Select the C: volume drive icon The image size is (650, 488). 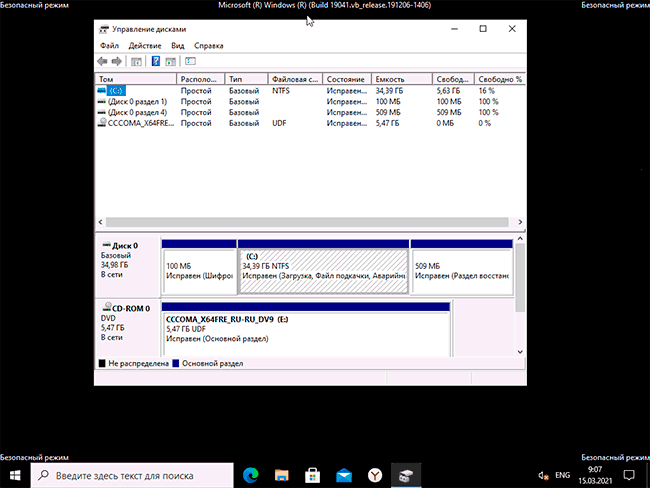pos(102,90)
